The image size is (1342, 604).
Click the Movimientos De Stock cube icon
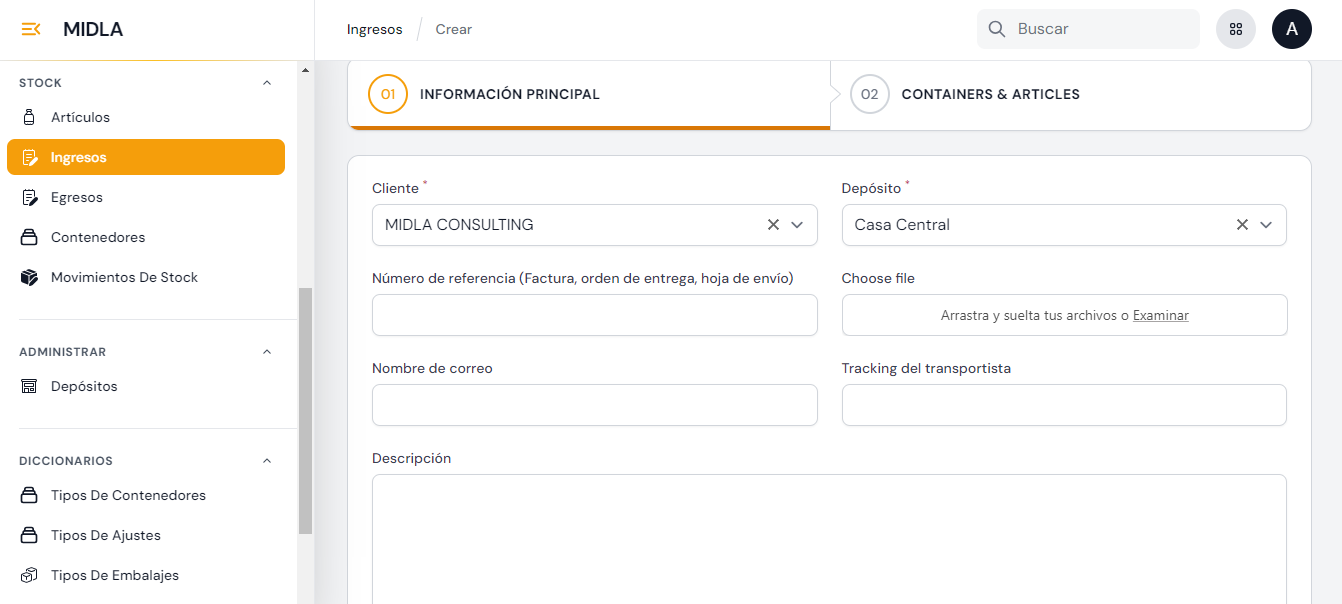[x=30, y=277]
